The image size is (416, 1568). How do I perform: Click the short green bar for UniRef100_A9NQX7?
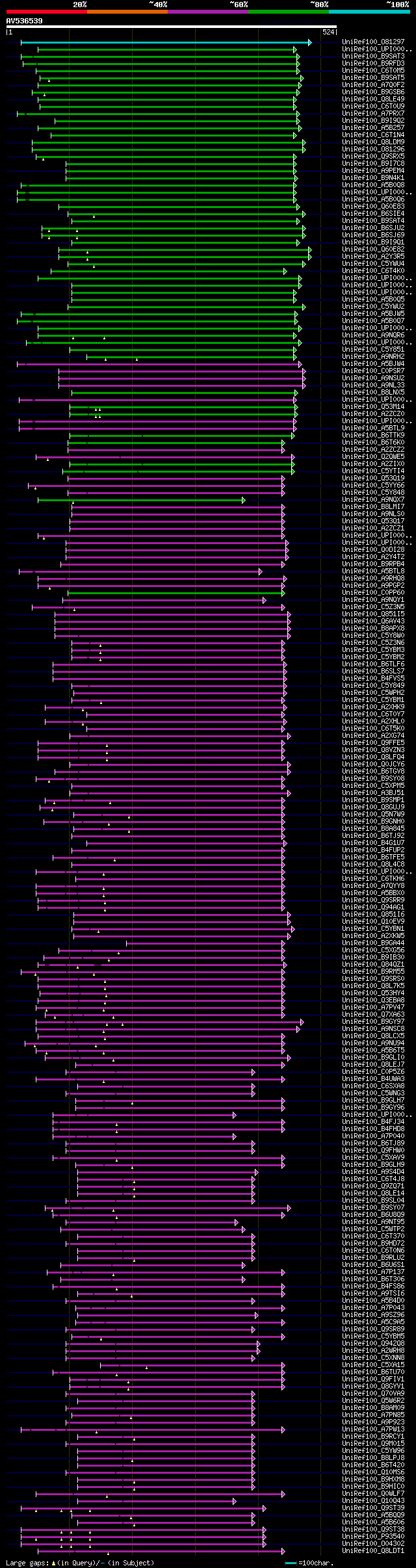coord(141,500)
